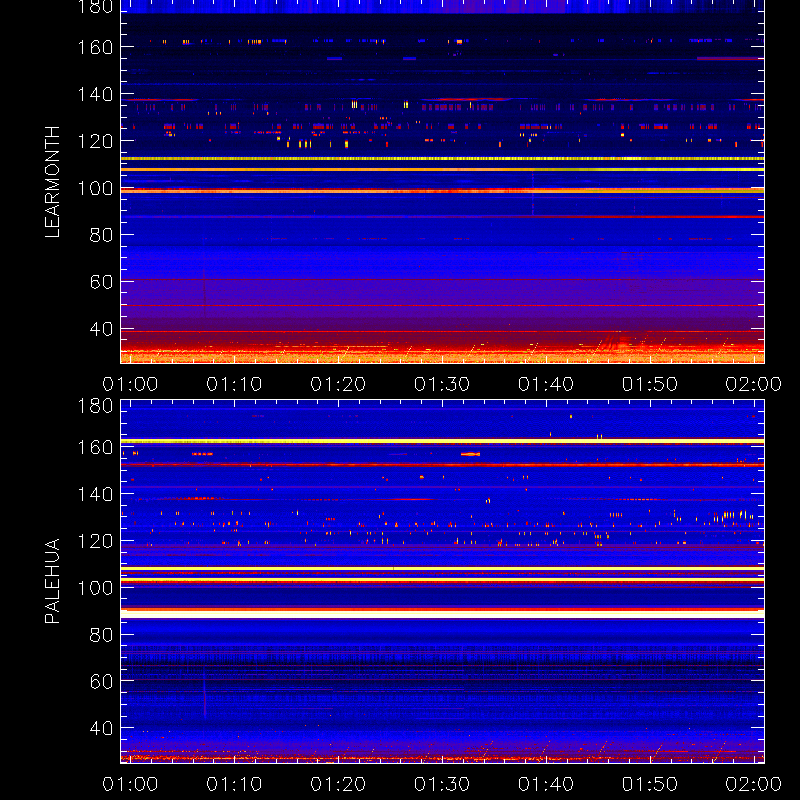Click 01:10 time label under Palehua plot
This screenshot has height=800, width=800.
tap(234, 784)
